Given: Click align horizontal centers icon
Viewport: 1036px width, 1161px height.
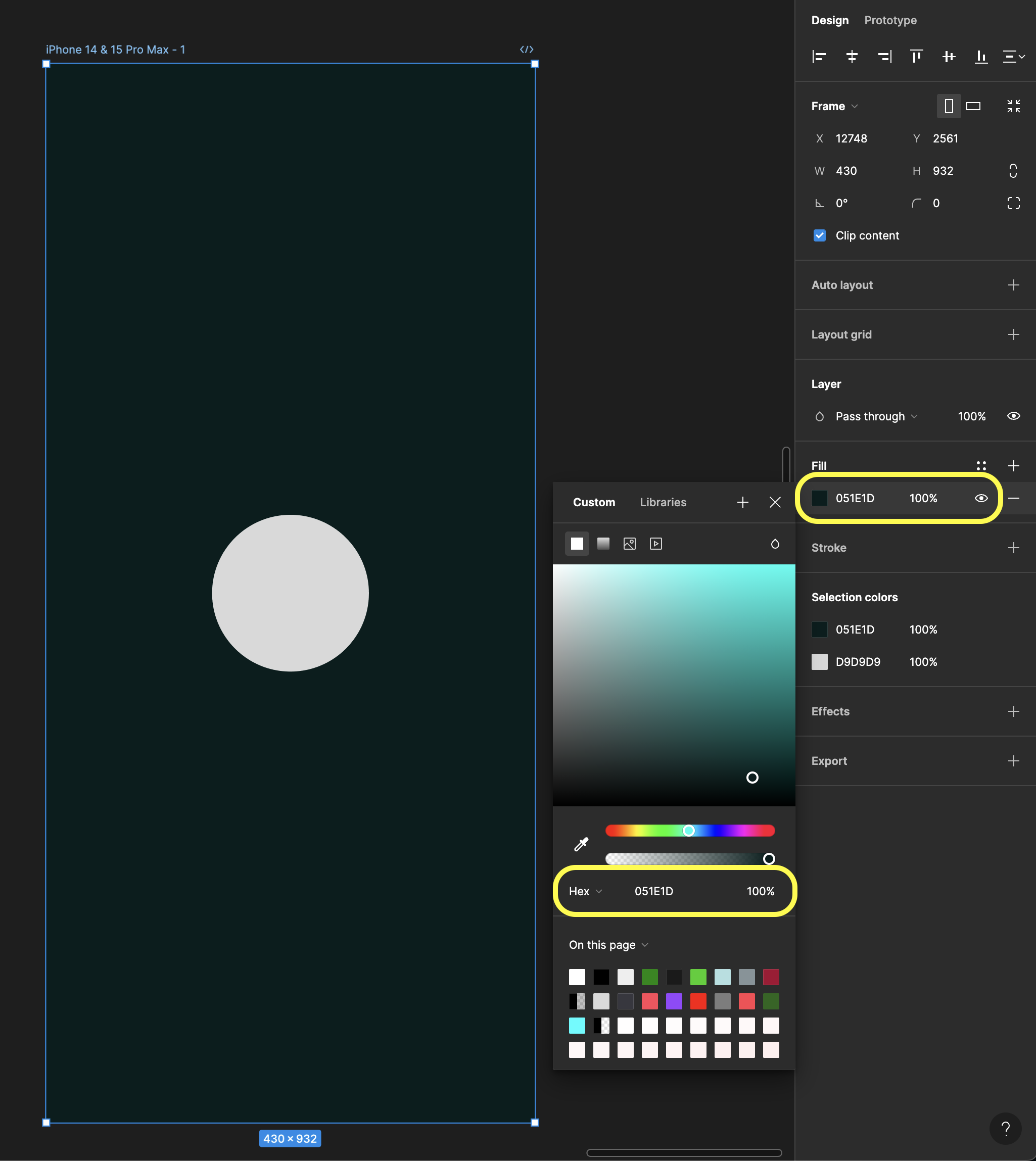Looking at the screenshot, I should pos(852,57).
